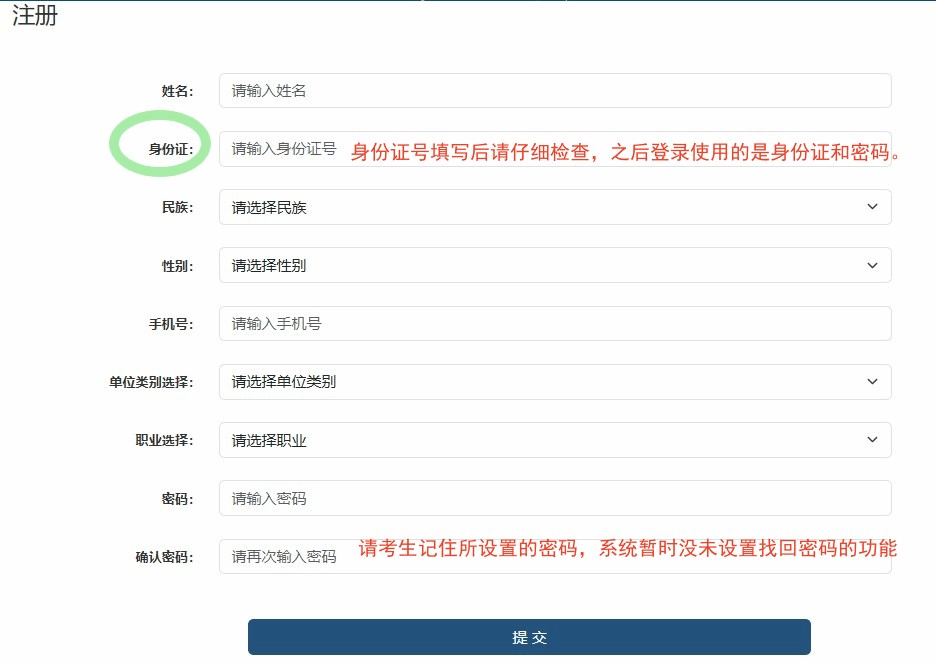This screenshot has height=664, width=936.
Task: Open the 请选择性别 dropdown
Action: [554, 265]
